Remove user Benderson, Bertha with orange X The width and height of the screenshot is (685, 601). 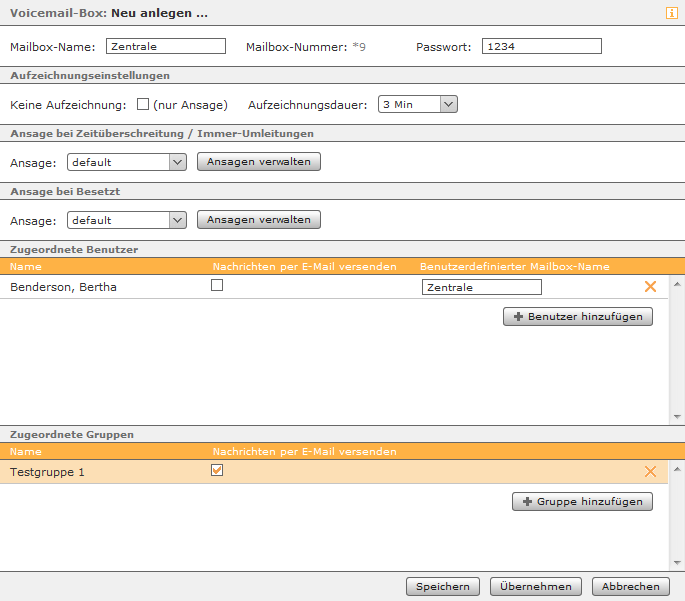(x=650, y=287)
